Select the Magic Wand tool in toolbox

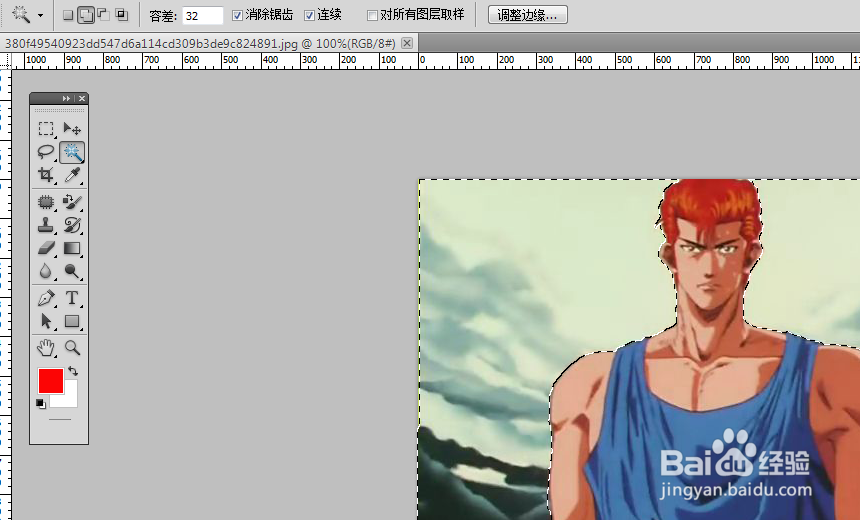(72, 152)
